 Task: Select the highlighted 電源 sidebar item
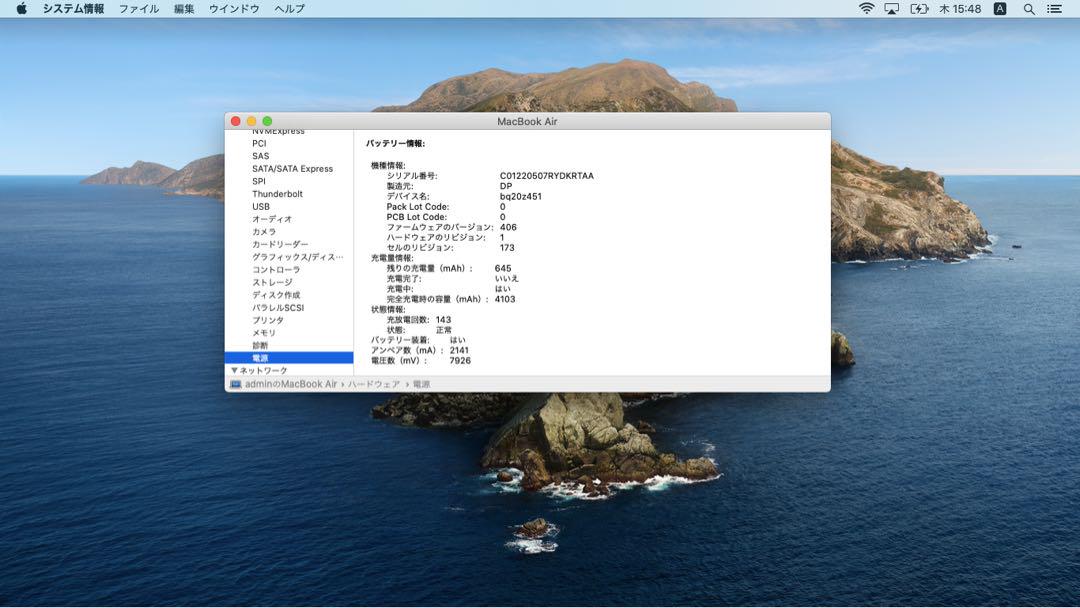click(289, 358)
